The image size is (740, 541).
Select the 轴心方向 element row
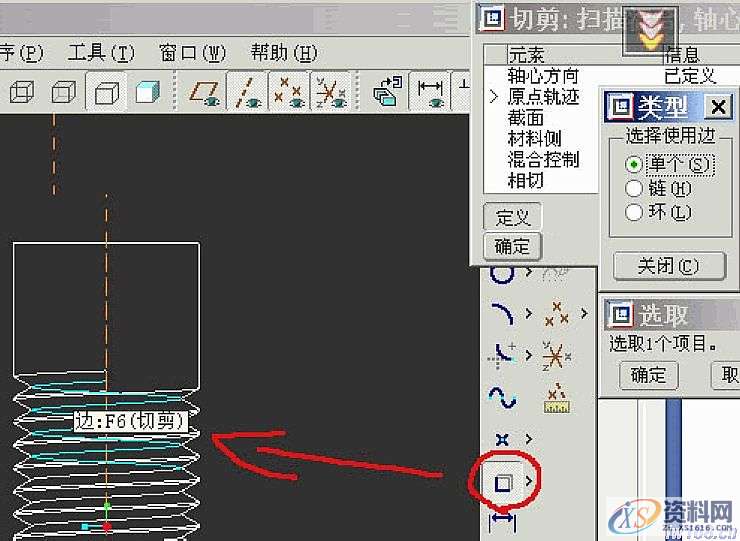[x=543, y=76]
